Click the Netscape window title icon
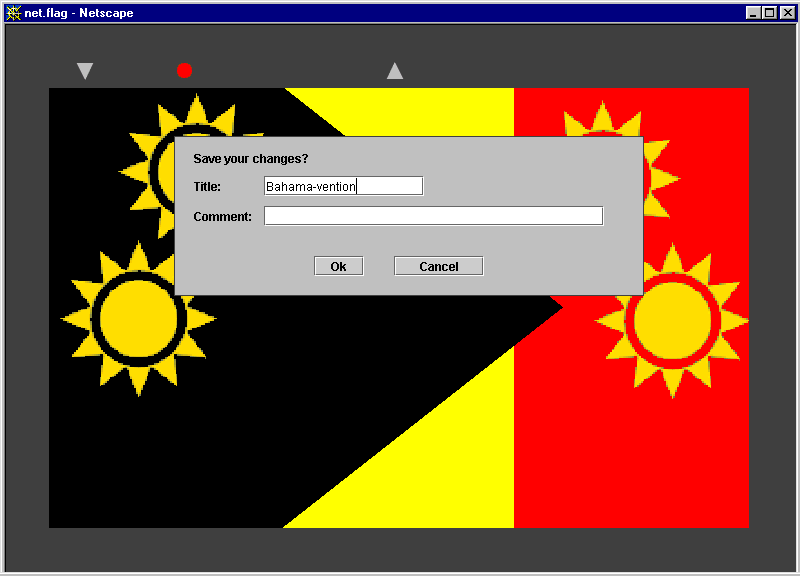The width and height of the screenshot is (800, 576). (x=13, y=13)
